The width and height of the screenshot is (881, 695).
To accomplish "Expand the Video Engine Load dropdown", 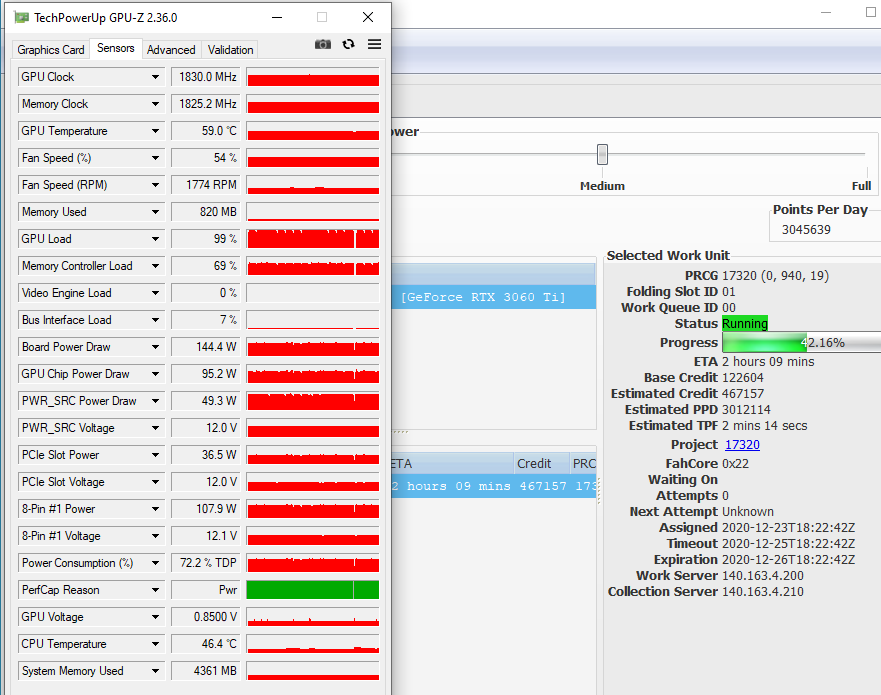I will coord(156,293).
